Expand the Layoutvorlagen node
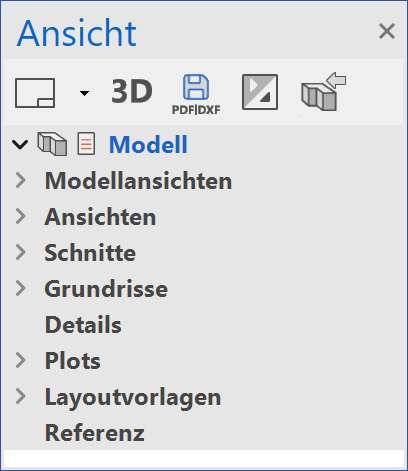408x471 pixels. pos(21,396)
